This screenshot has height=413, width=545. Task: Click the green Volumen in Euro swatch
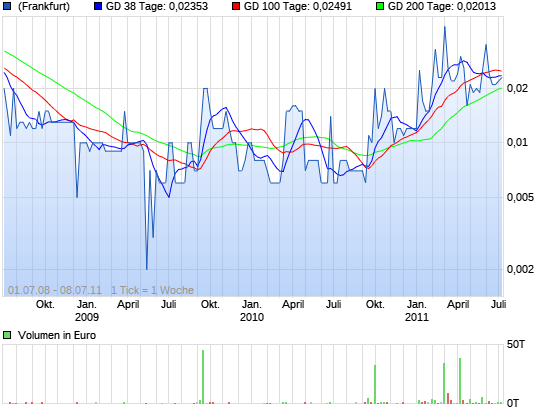(x=7, y=335)
